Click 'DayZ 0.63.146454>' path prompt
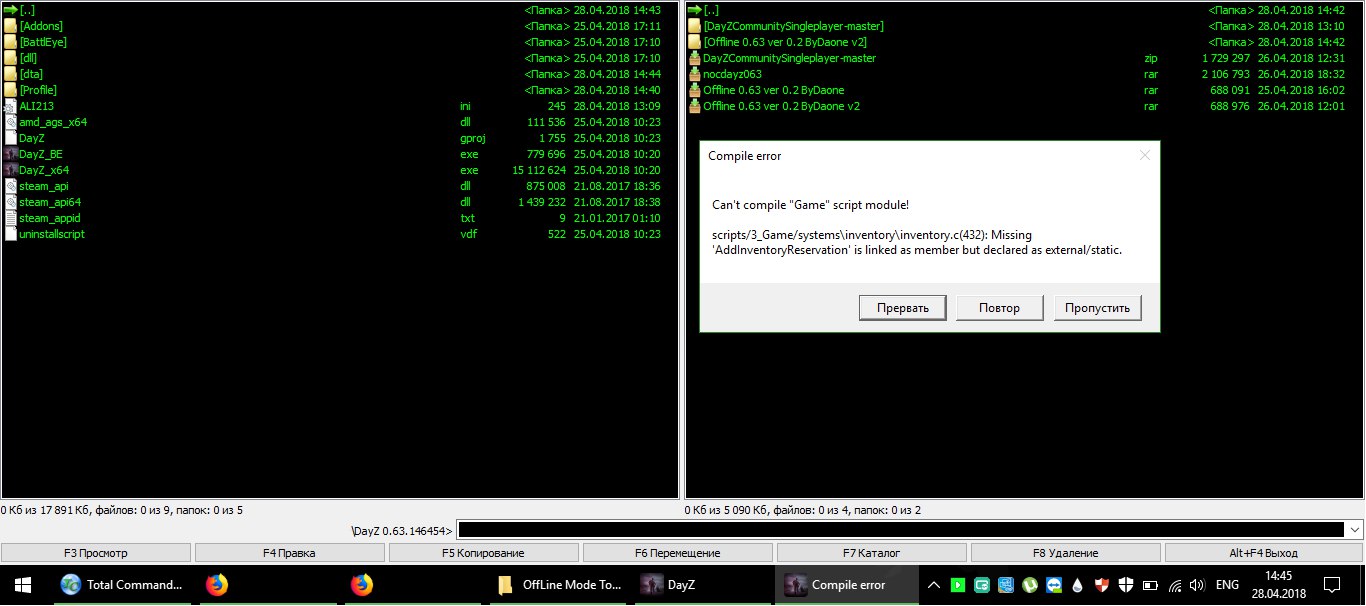Image resolution: width=1366 pixels, height=606 pixels. point(403,531)
